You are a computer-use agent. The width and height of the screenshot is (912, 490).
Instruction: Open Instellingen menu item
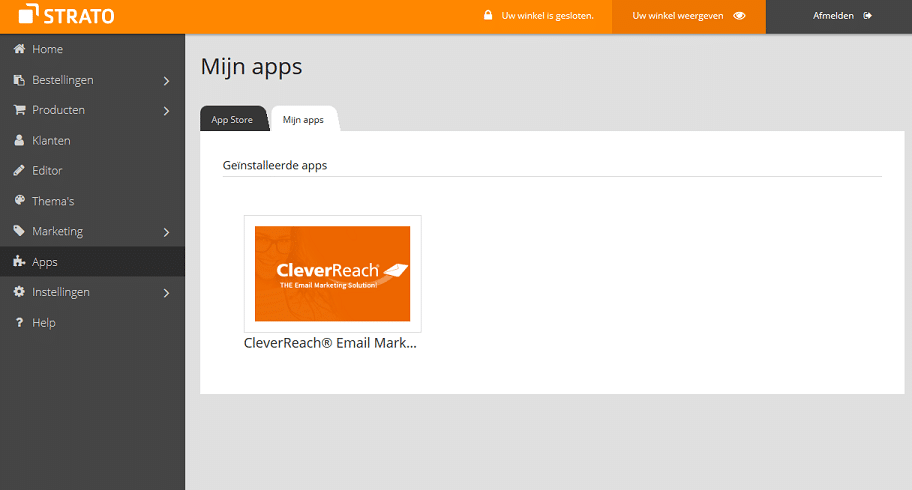(x=92, y=292)
